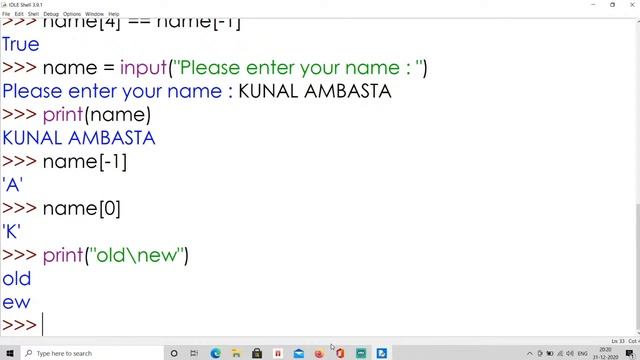Show hidden system tray icons
Screen dimensions: 640x360
(529, 353)
